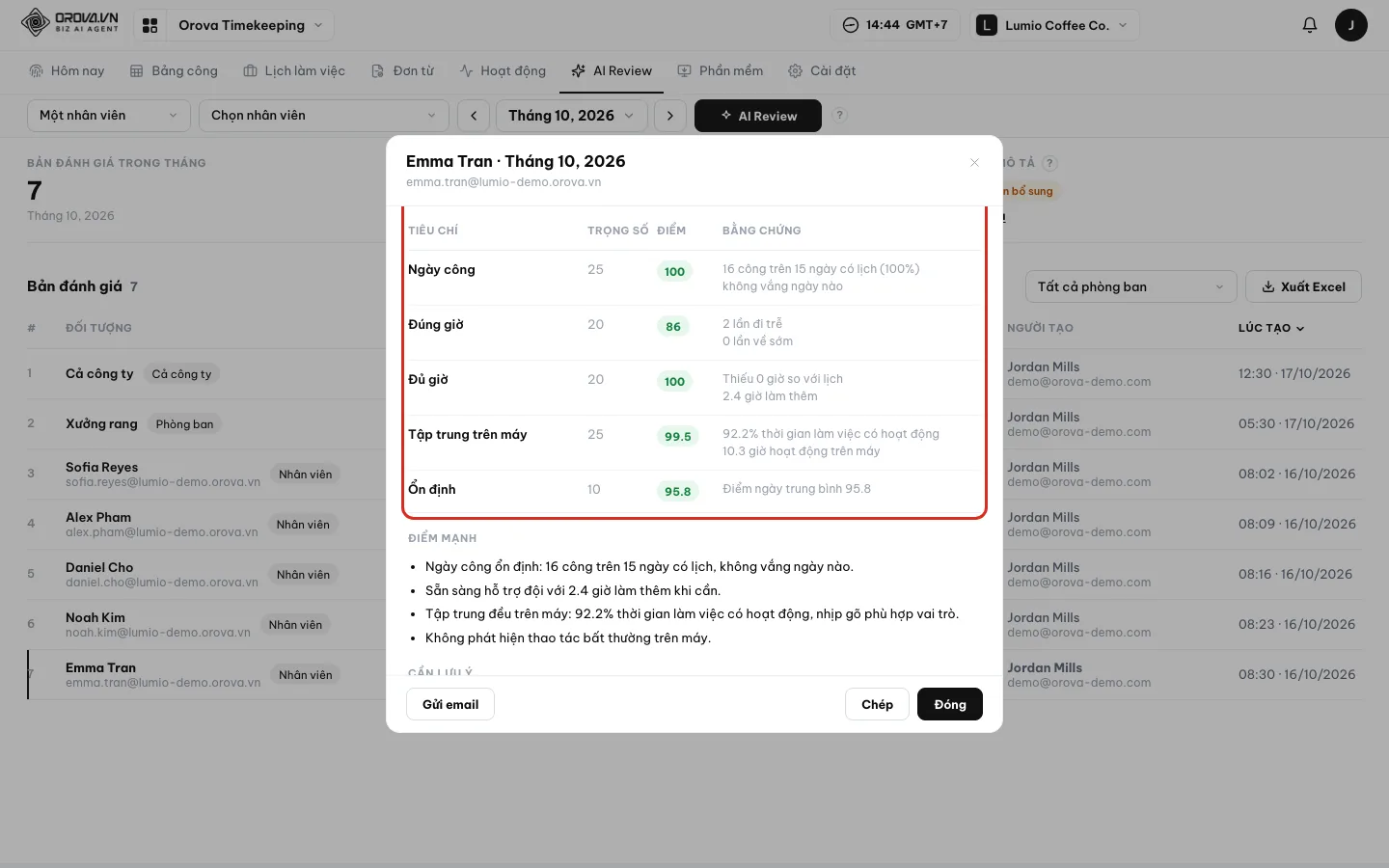
Task: Open user avatar J menu
Action: 1350,25
